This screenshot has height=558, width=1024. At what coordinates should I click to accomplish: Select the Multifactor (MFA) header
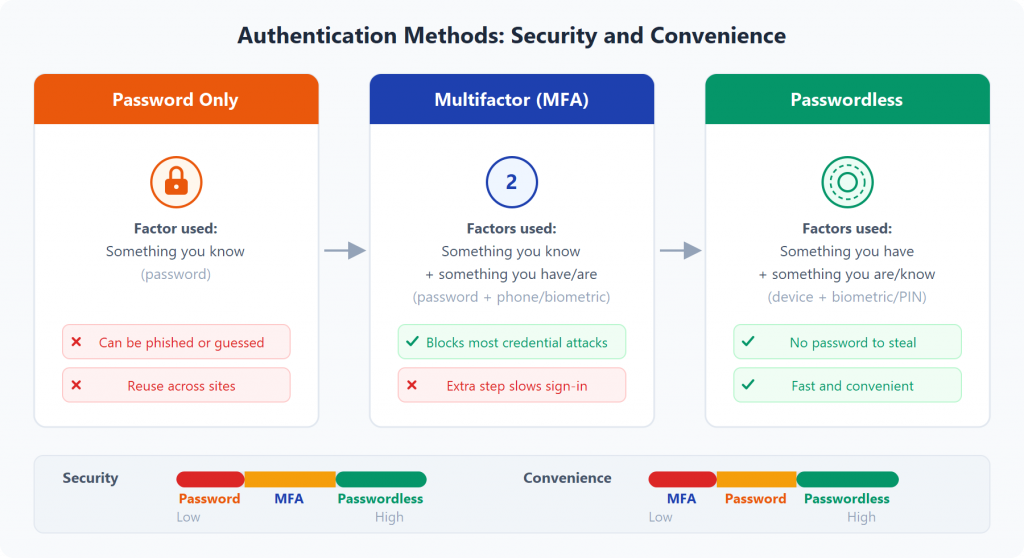[x=511, y=100]
